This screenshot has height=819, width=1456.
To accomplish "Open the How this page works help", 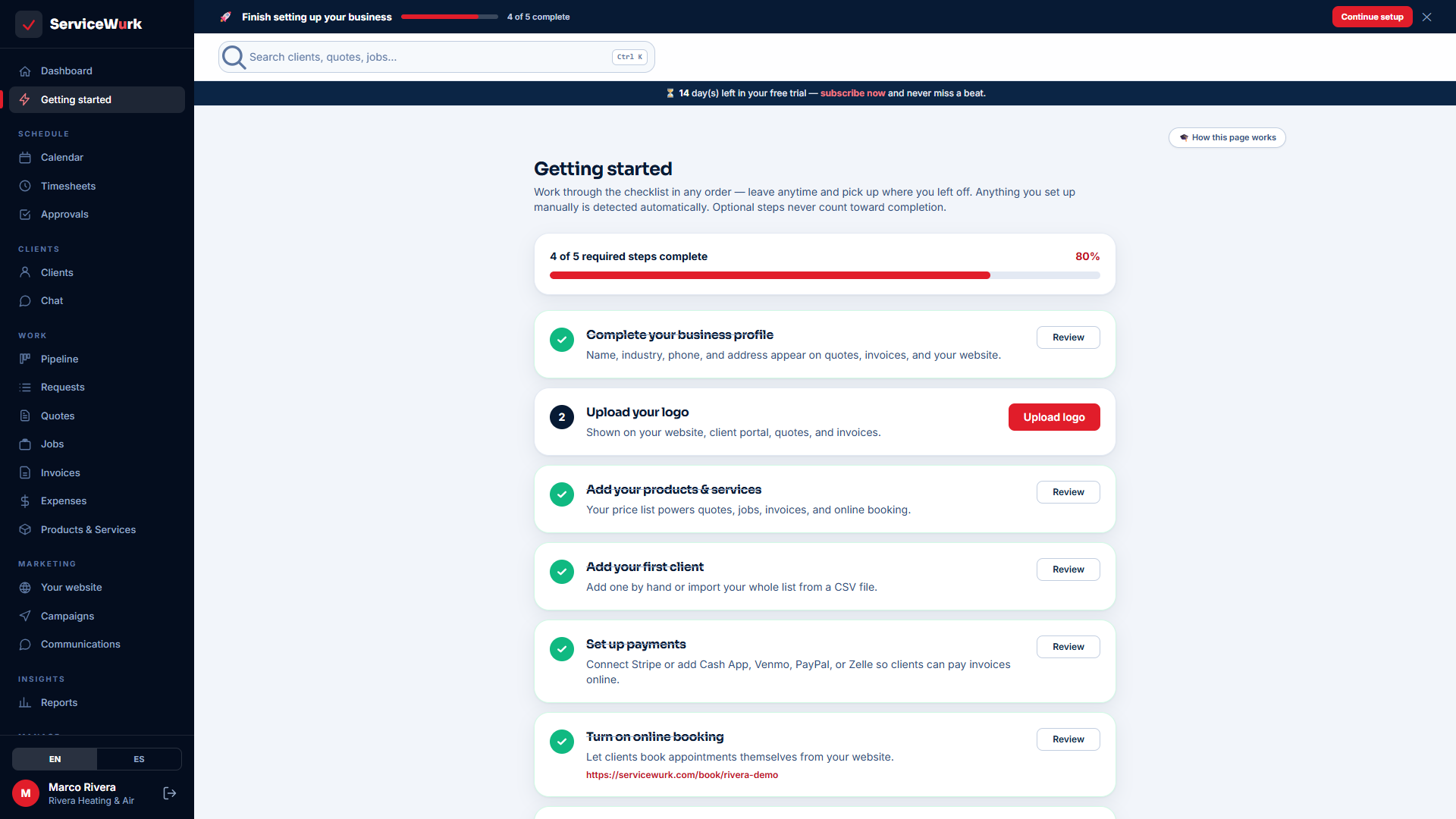I will (x=1227, y=138).
